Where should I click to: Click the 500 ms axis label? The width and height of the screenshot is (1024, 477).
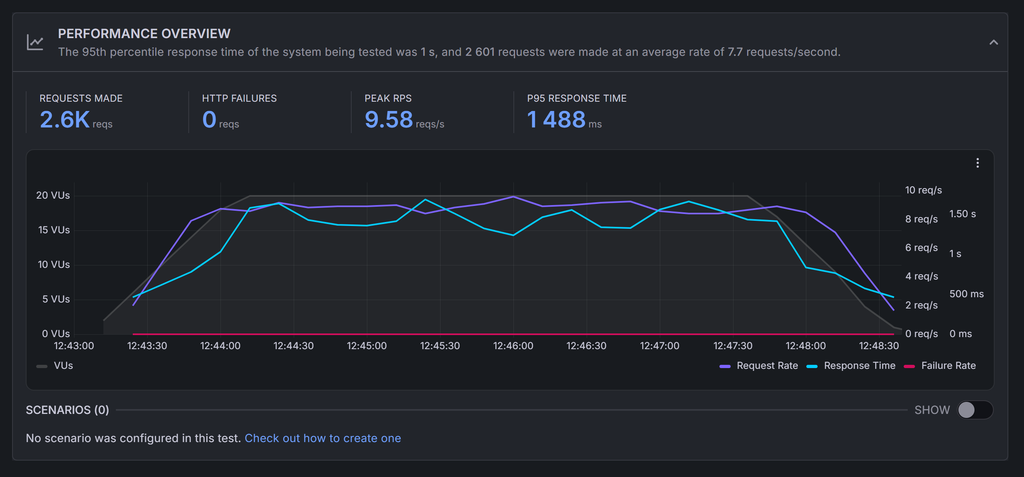coord(967,294)
